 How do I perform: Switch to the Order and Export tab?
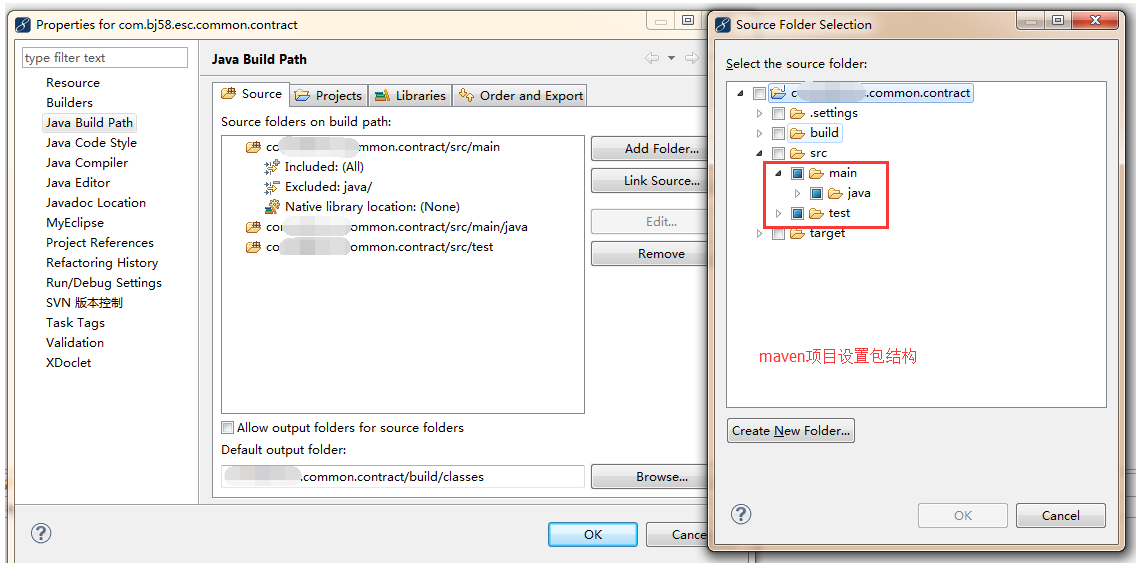coord(520,95)
